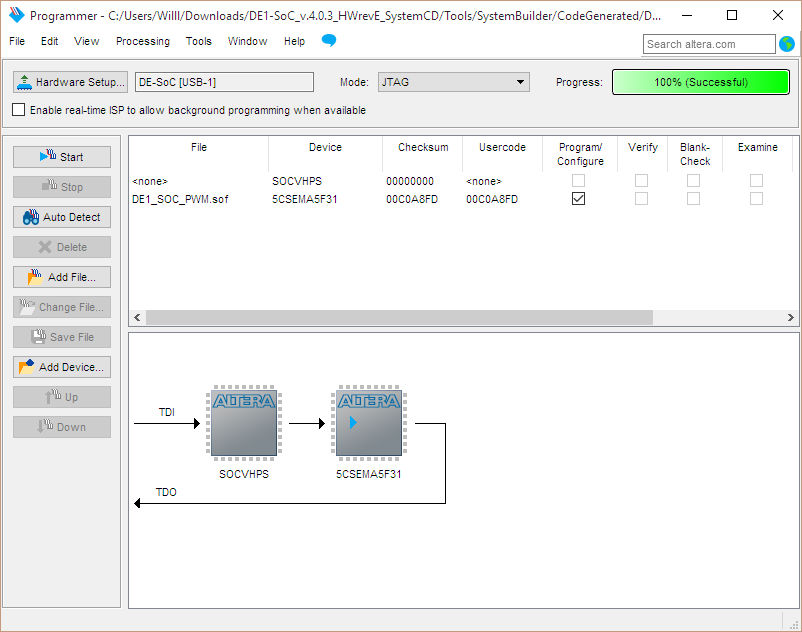Move the selected device Up
The height and width of the screenshot is (632, 802).
62,397
